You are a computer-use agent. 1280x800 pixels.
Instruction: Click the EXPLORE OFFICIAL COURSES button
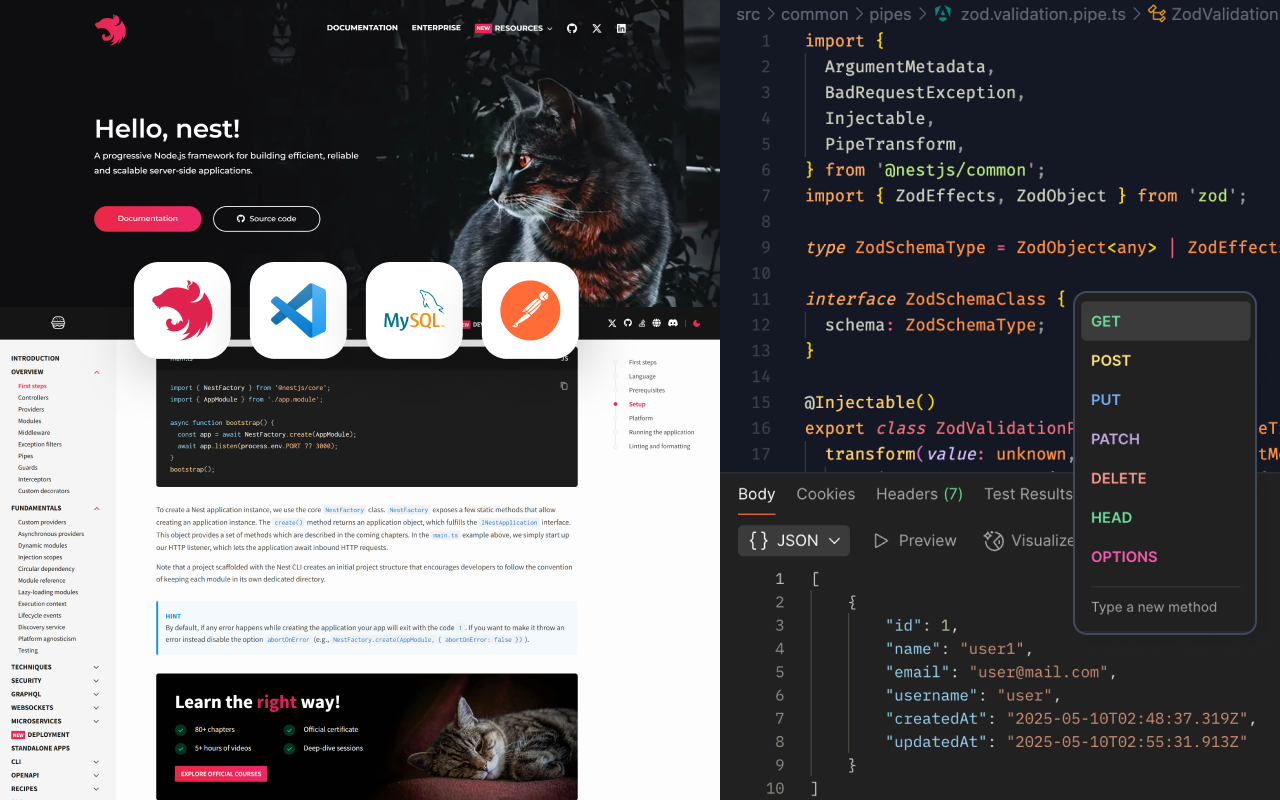click(220, 774)
